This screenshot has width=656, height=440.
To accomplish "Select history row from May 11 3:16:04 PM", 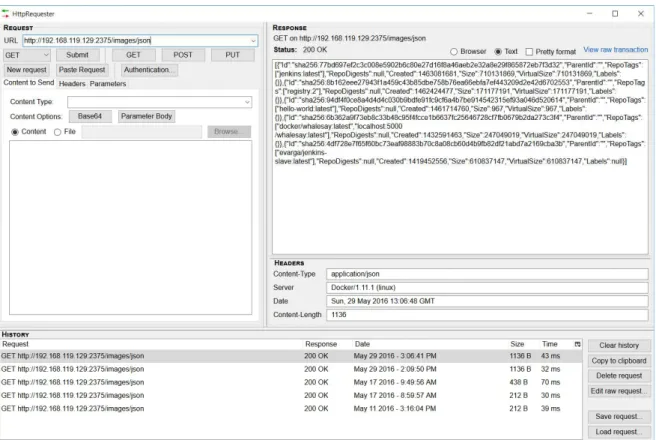I will point(291,409).
